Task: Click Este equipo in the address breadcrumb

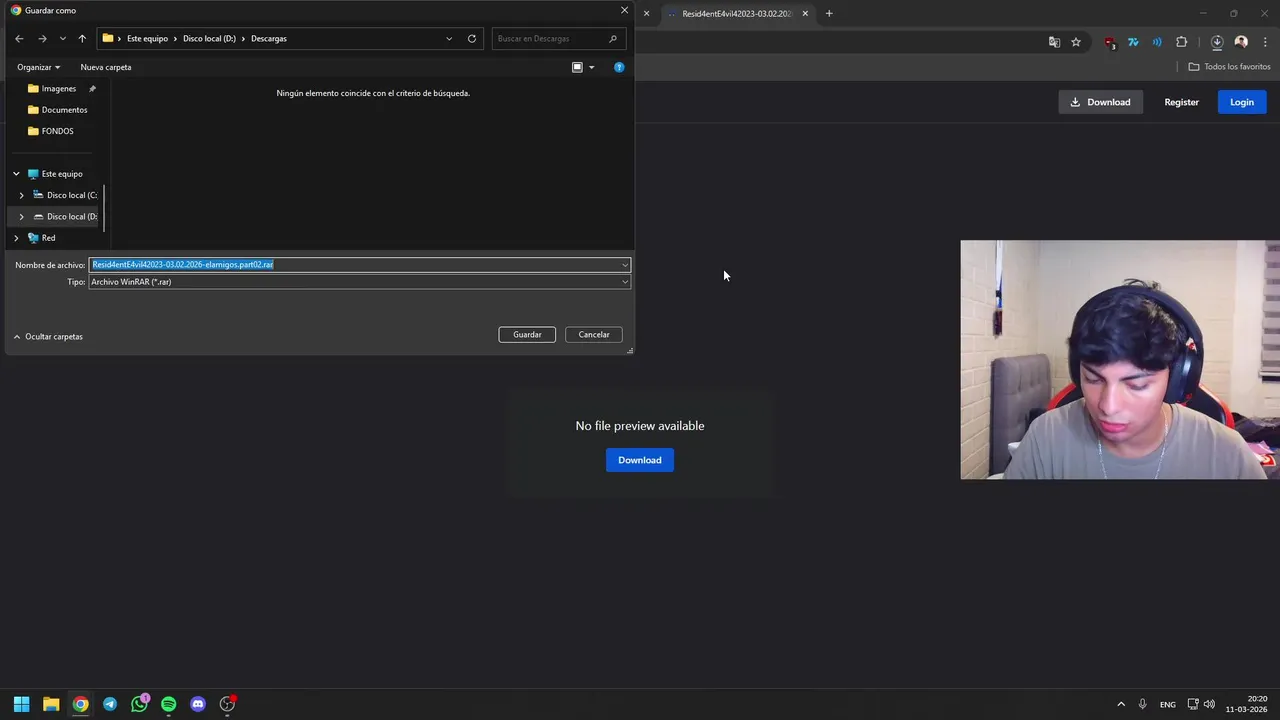Action: tap(147, 39)
